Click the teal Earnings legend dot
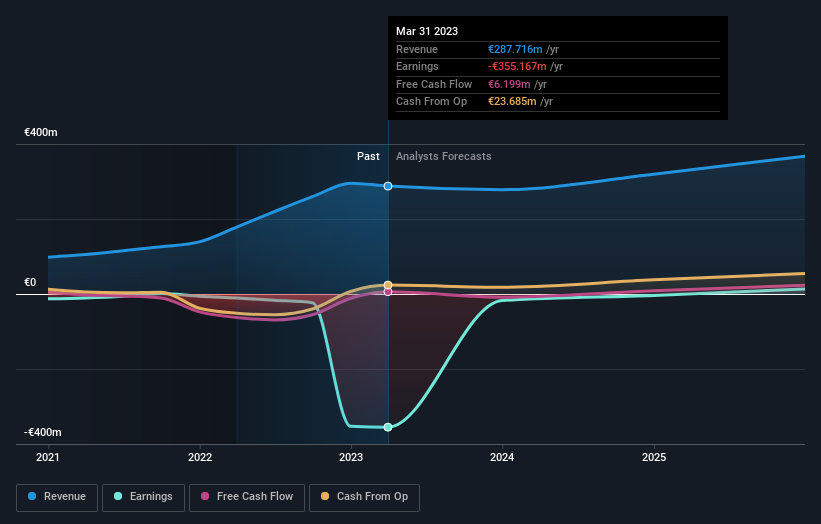Viewport: 821px width, 524px height. (118, 496)
